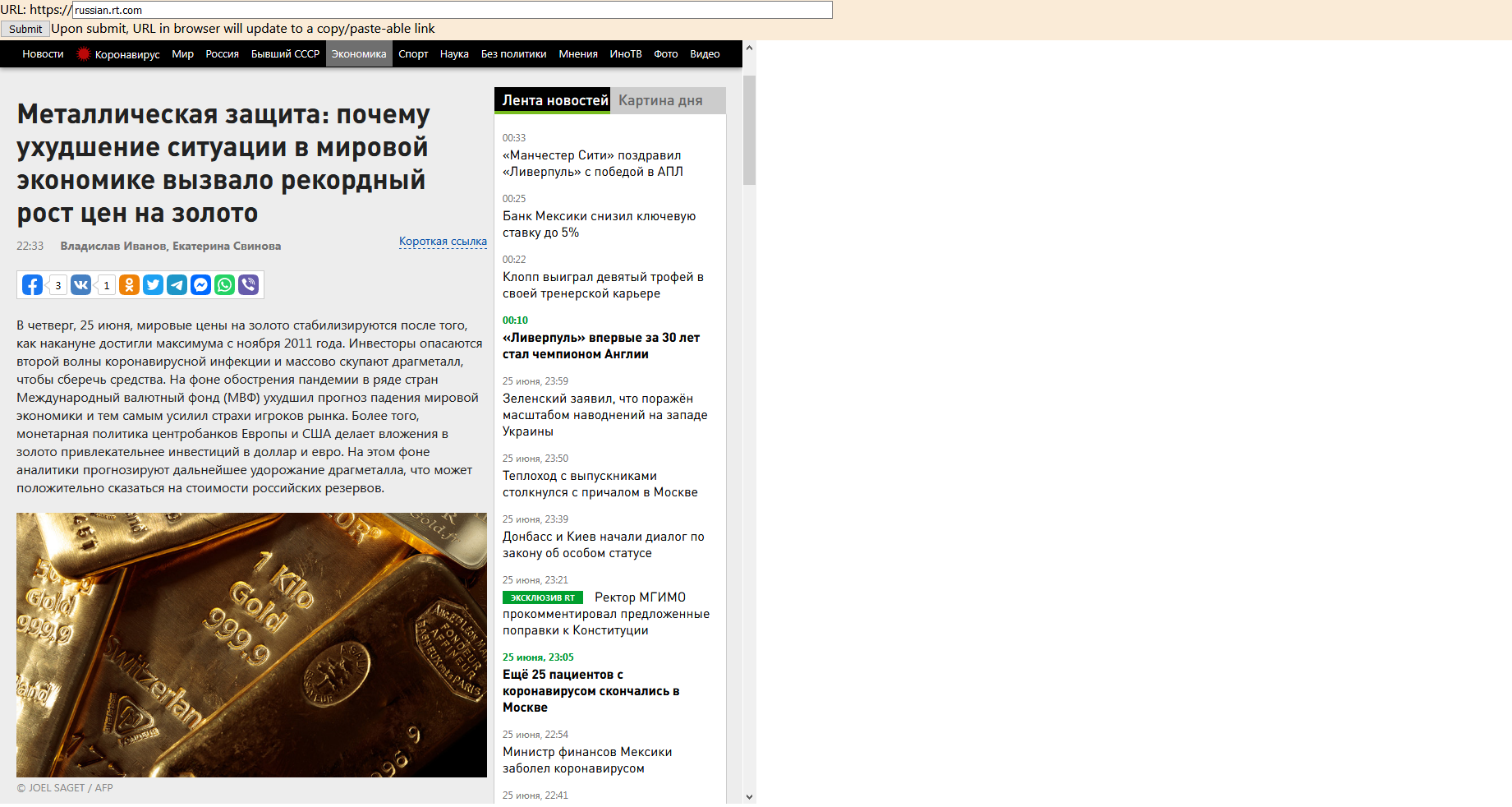This screenshot has width=1512, height=807.
Task: Click the Facebook share counter 3
Action: coord(57,285)
